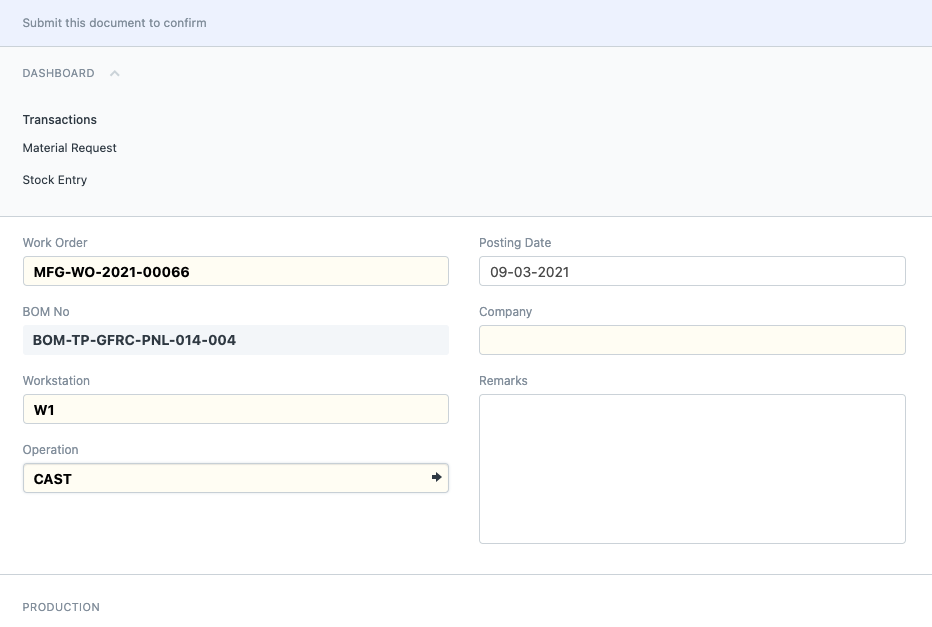This screenshot has width=932, height=627.
Task: Click the DASHBOARD section heading
Action: click(x=58, y=73)
